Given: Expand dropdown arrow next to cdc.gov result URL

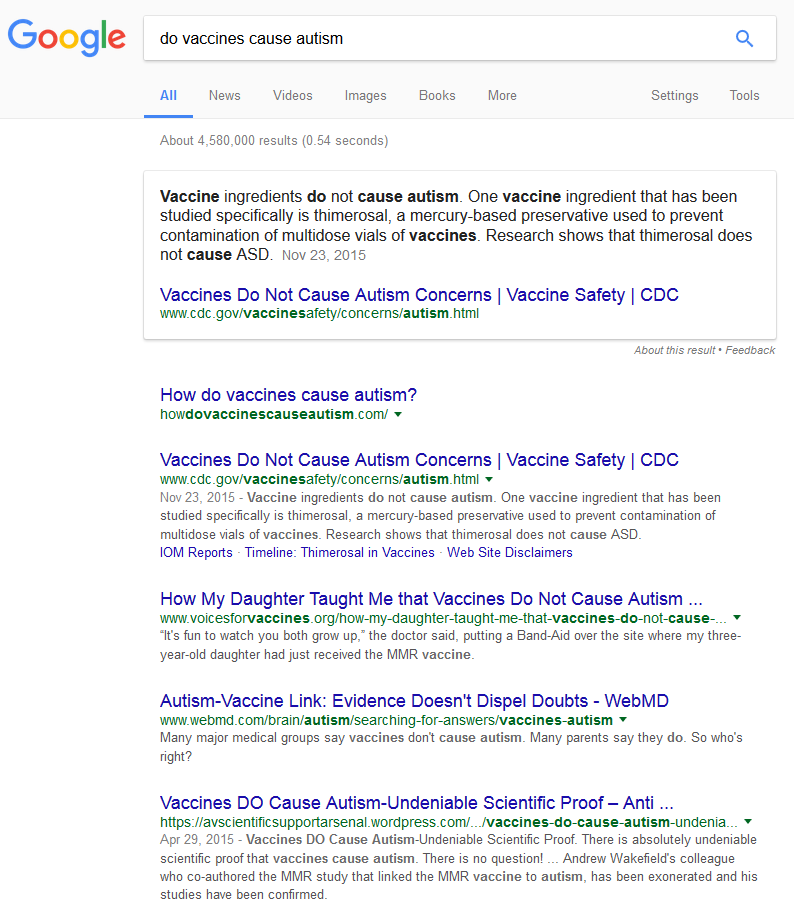Looking at the screenshot, I should pyautogui.click(x=489, y=479).
